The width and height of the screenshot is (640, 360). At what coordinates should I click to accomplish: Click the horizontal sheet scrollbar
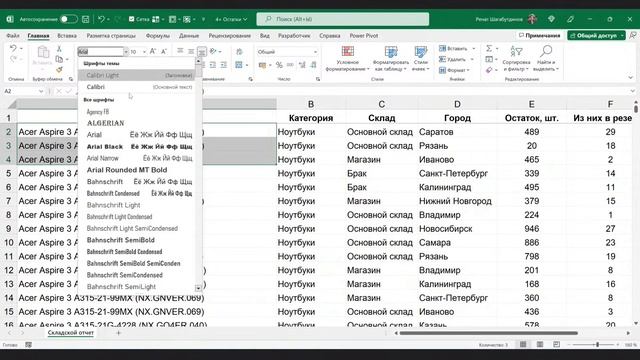coord(489,333)
